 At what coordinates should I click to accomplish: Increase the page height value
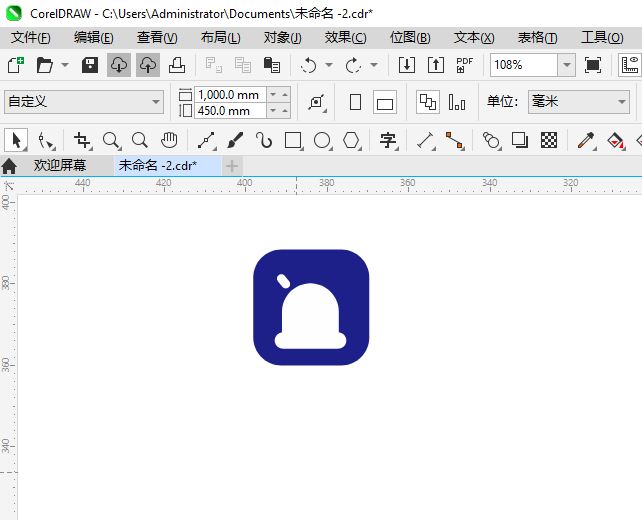(285, 111)
